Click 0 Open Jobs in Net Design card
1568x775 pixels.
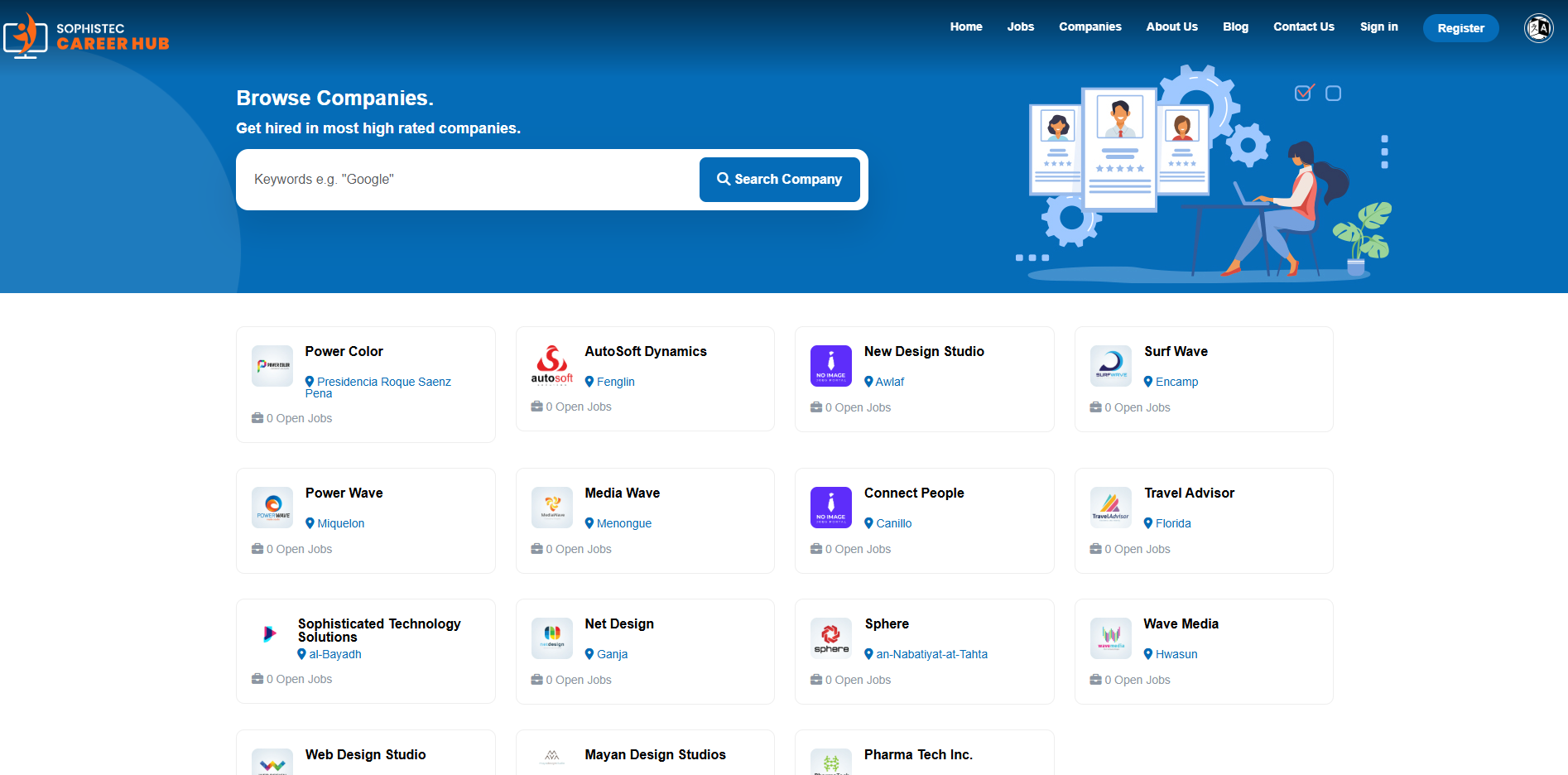[x=579, y=680]
